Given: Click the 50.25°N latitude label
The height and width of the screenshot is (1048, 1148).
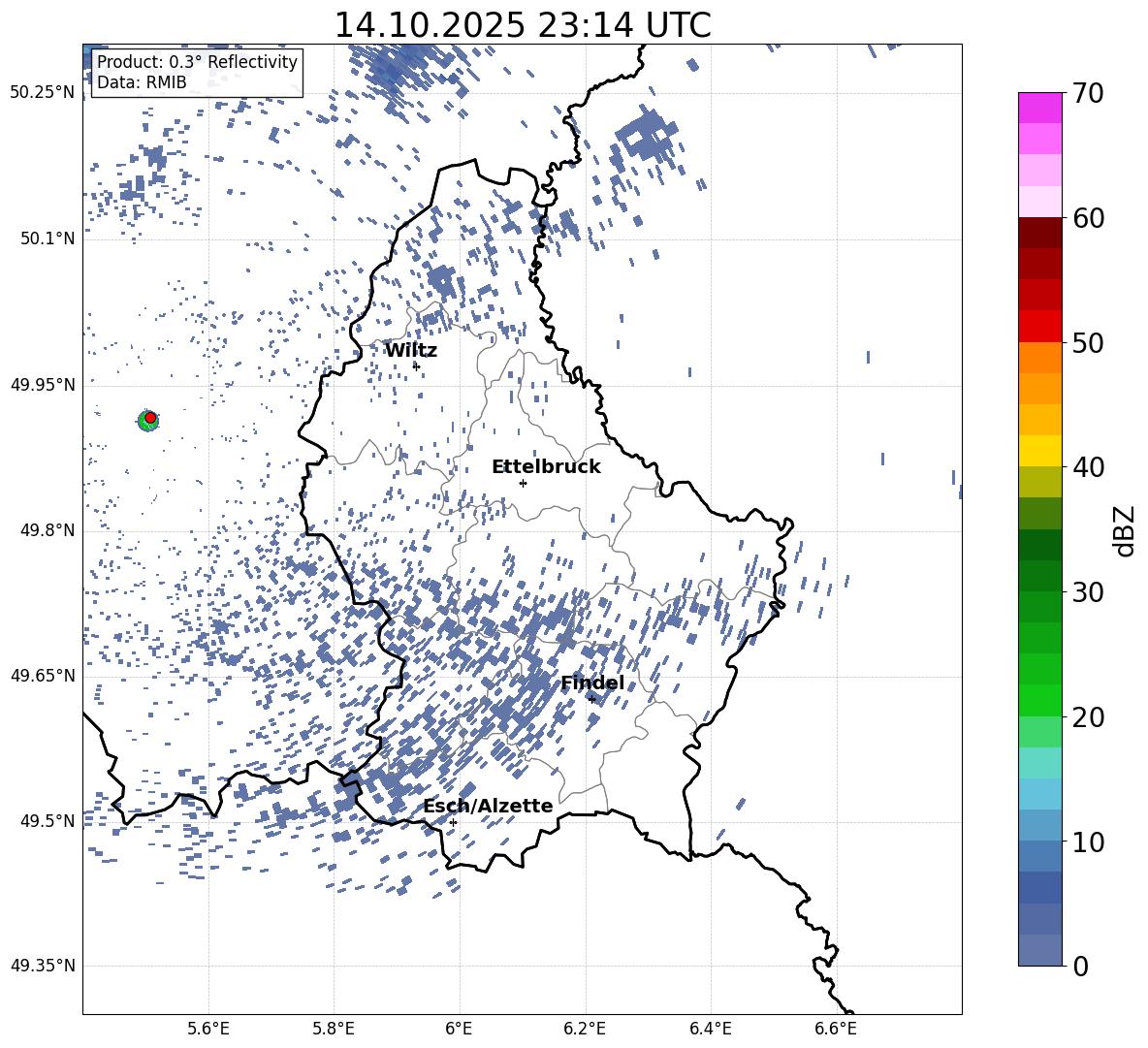Looking at the screenshot, I should pos(43,92).
